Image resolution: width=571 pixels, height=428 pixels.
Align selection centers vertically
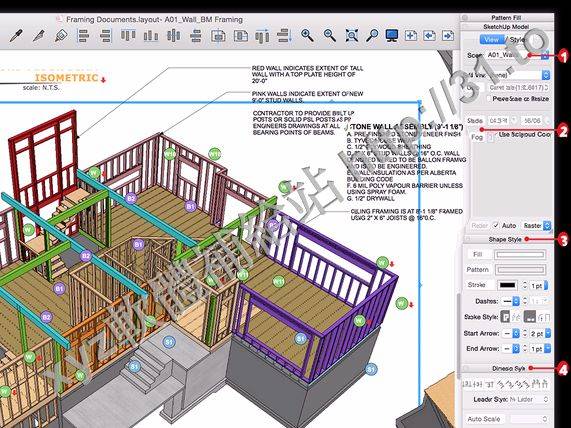point(173,36)
